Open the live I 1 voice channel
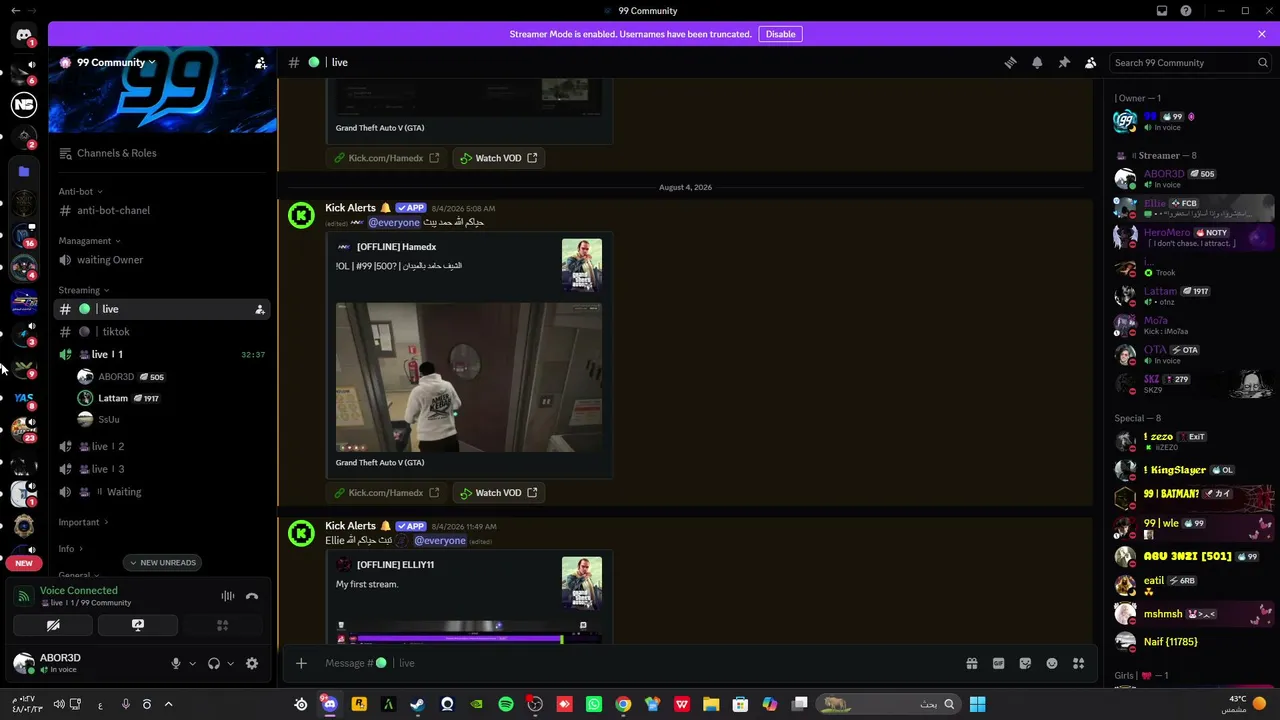 (x=160, y=355)
